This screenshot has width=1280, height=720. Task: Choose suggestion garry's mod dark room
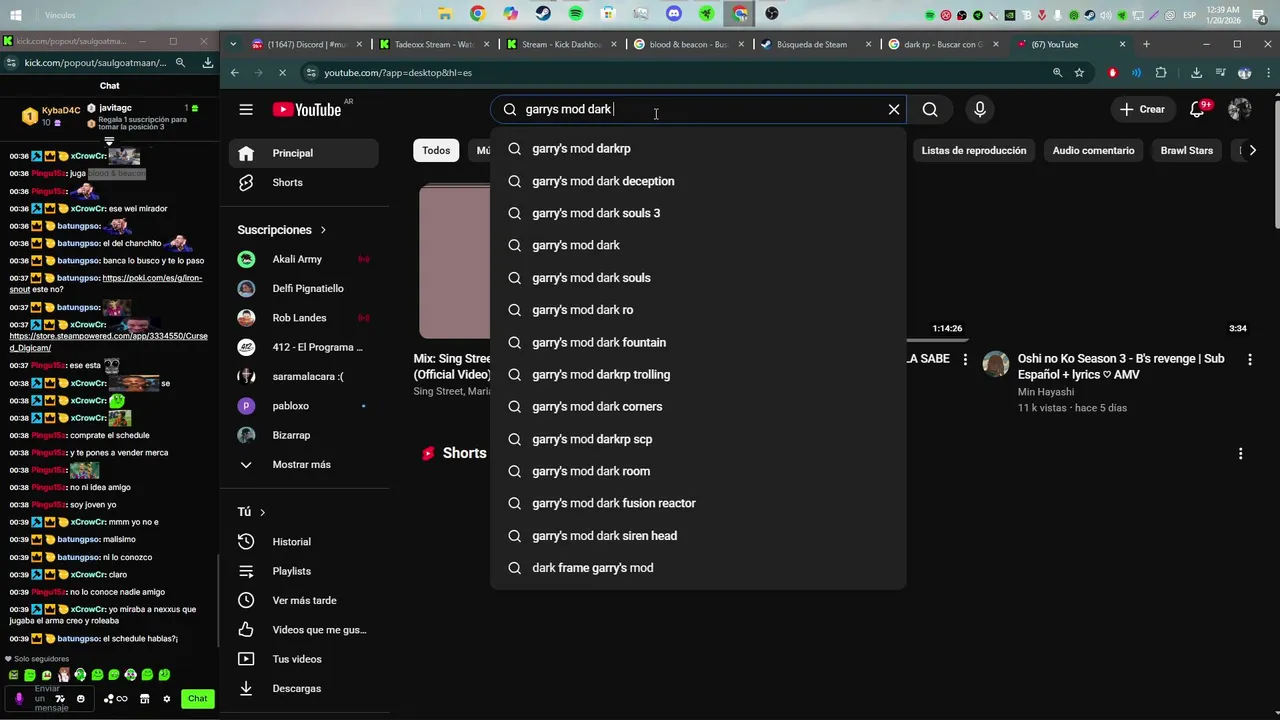point(698,471)
